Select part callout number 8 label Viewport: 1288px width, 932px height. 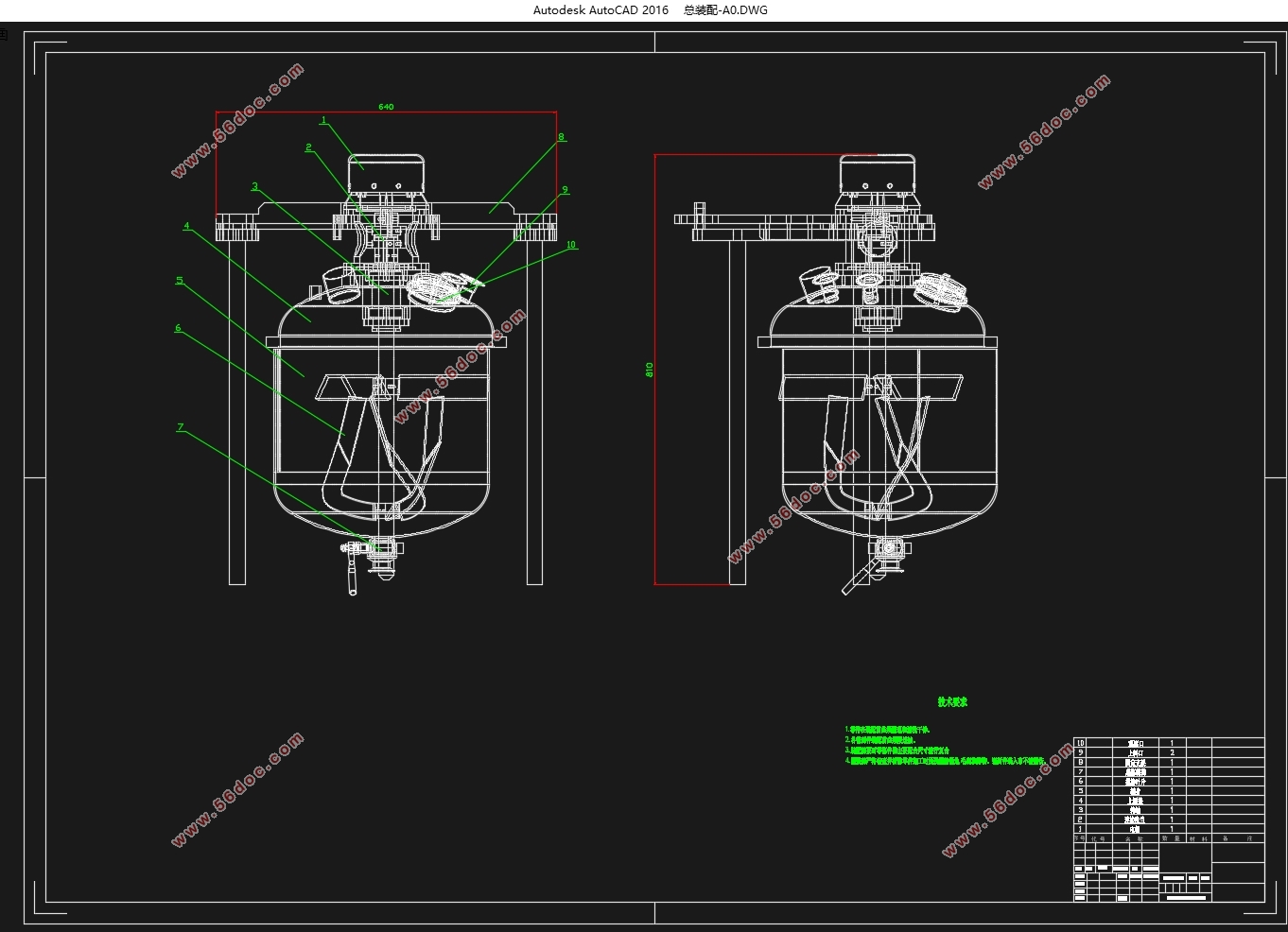pyautogui.click(x=561, y=137)
